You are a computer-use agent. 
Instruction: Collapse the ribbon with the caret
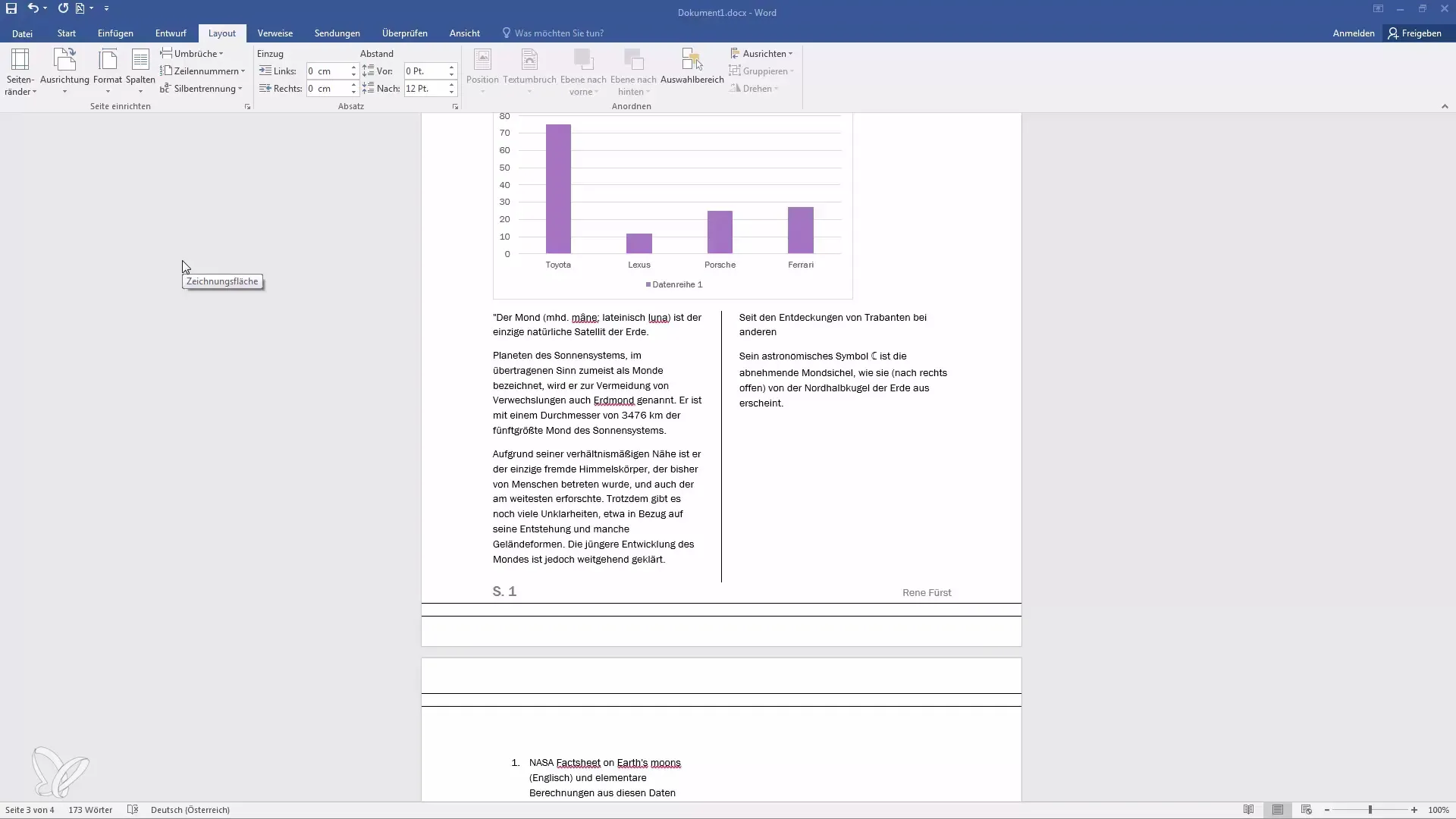pyautogui.click(x=1445, y=107)
